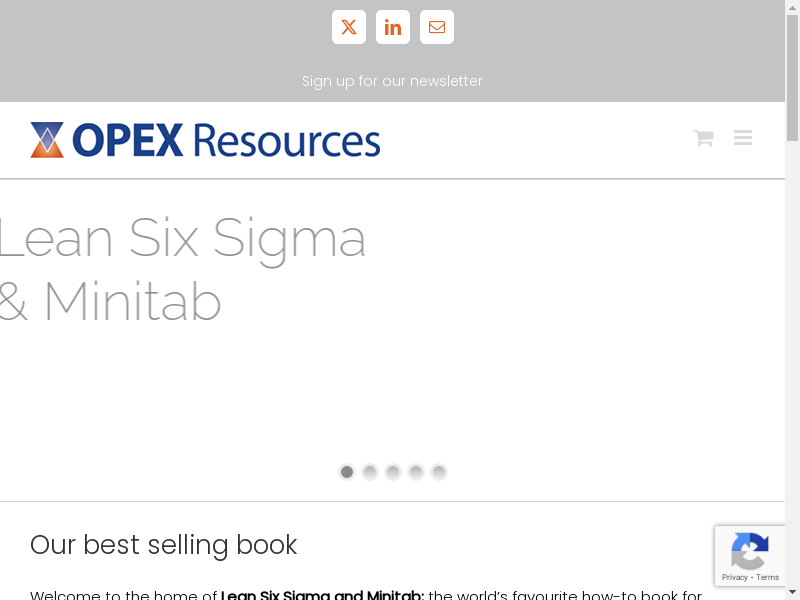
Task: Click the Lean Six Sigma & Minitab slide heading
Action: click(x=182, y=270)
